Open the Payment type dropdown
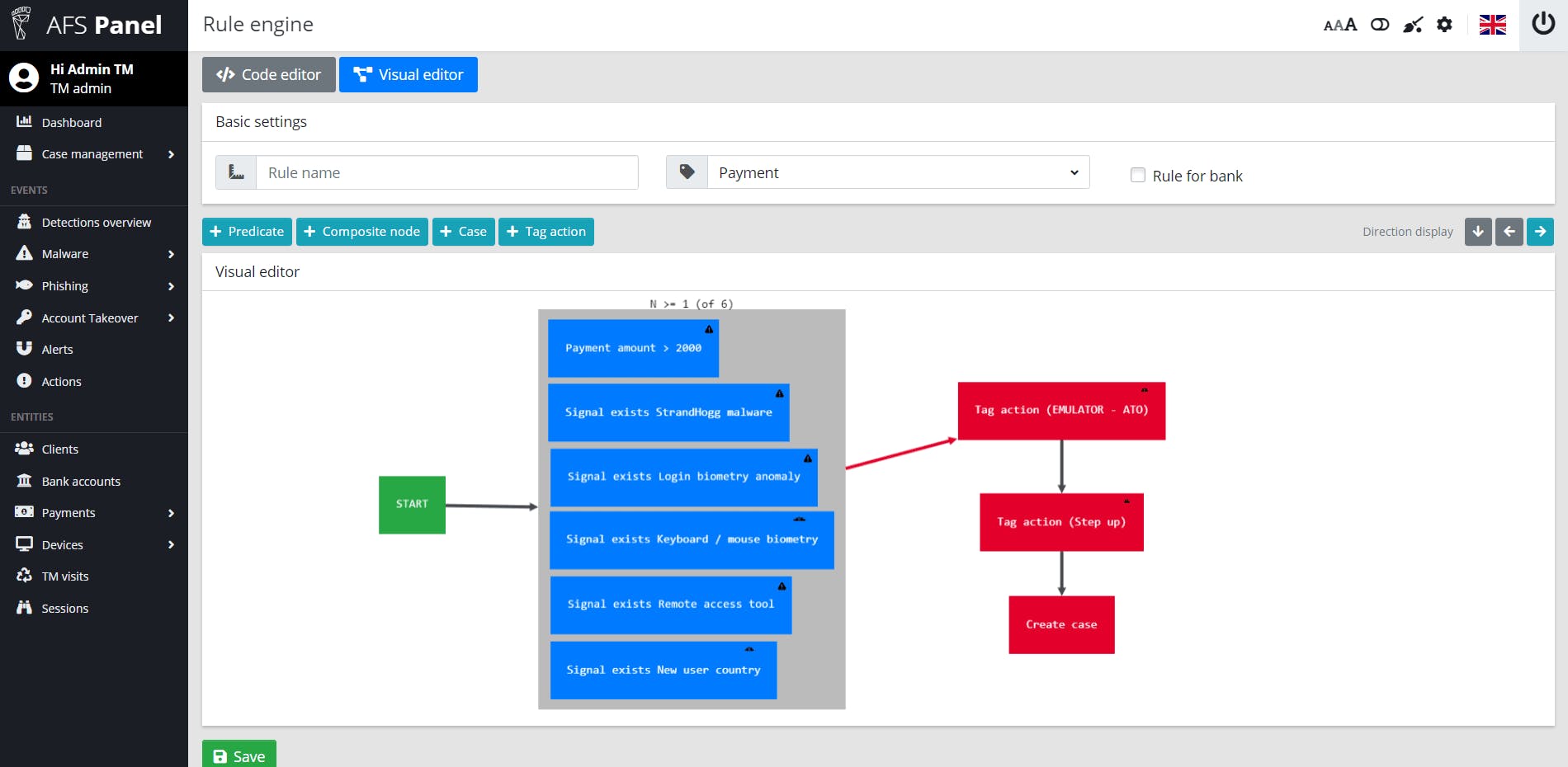1568x767 pixels. tap(898, 172)
